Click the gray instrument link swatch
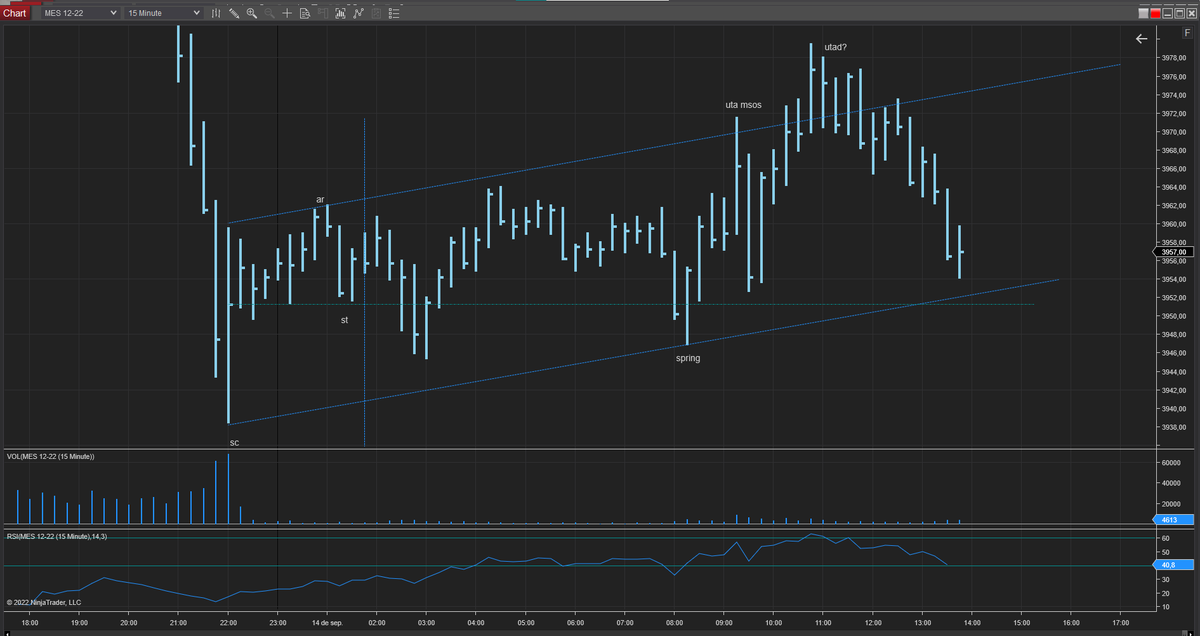This screenshot has height=636, width=1200. click(1144, 13)
